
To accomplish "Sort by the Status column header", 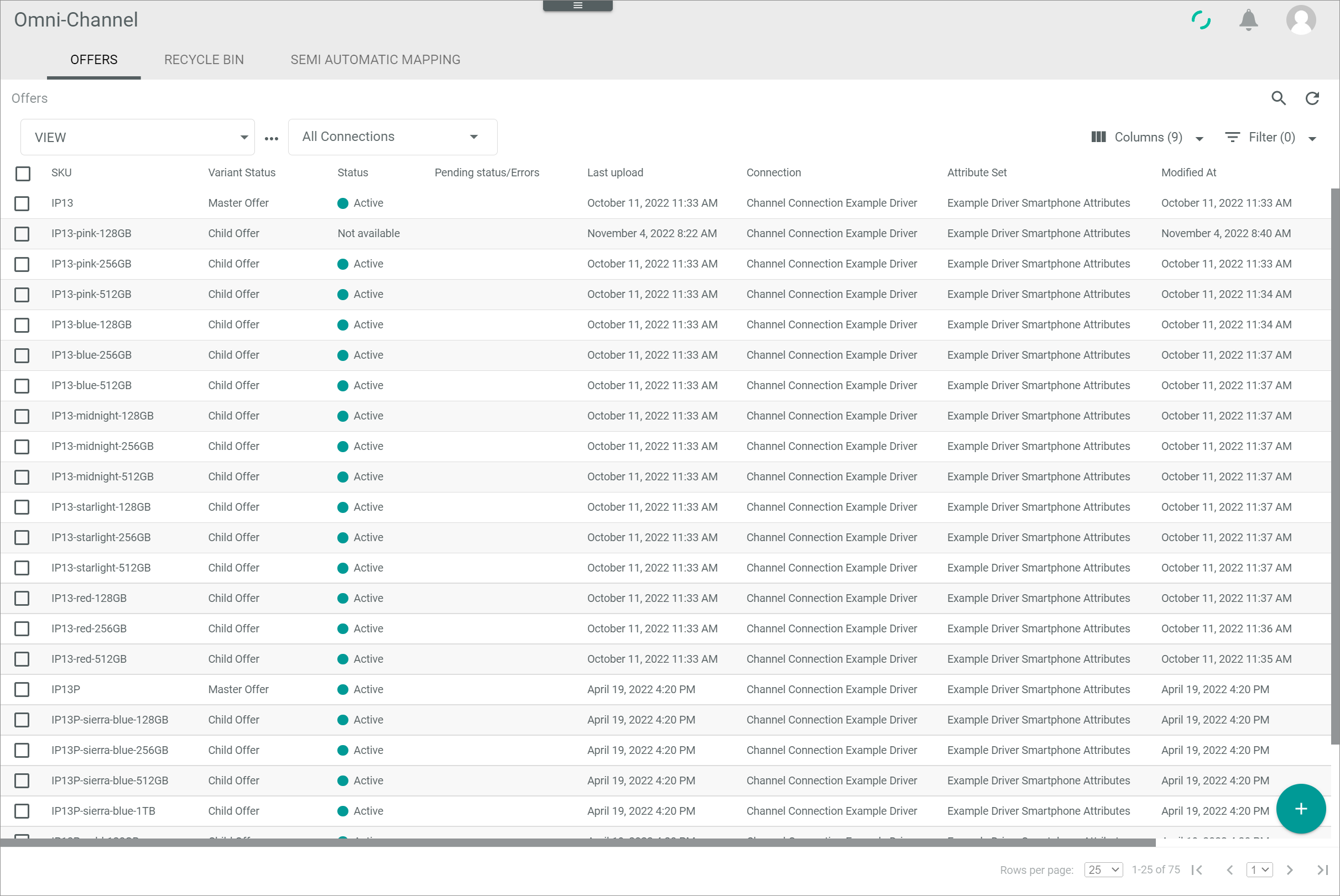I will [x=353, y=172].
